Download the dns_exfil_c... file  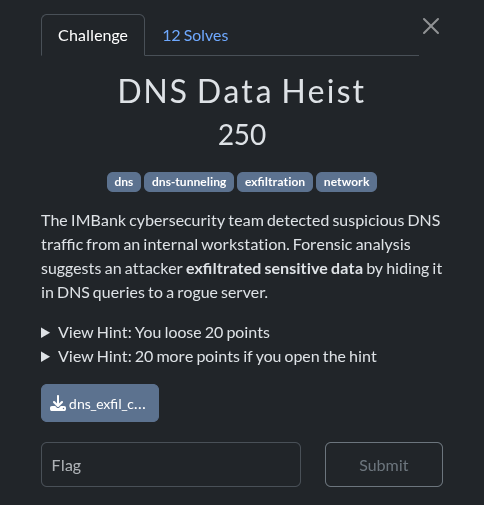click(x=100, y=403)
